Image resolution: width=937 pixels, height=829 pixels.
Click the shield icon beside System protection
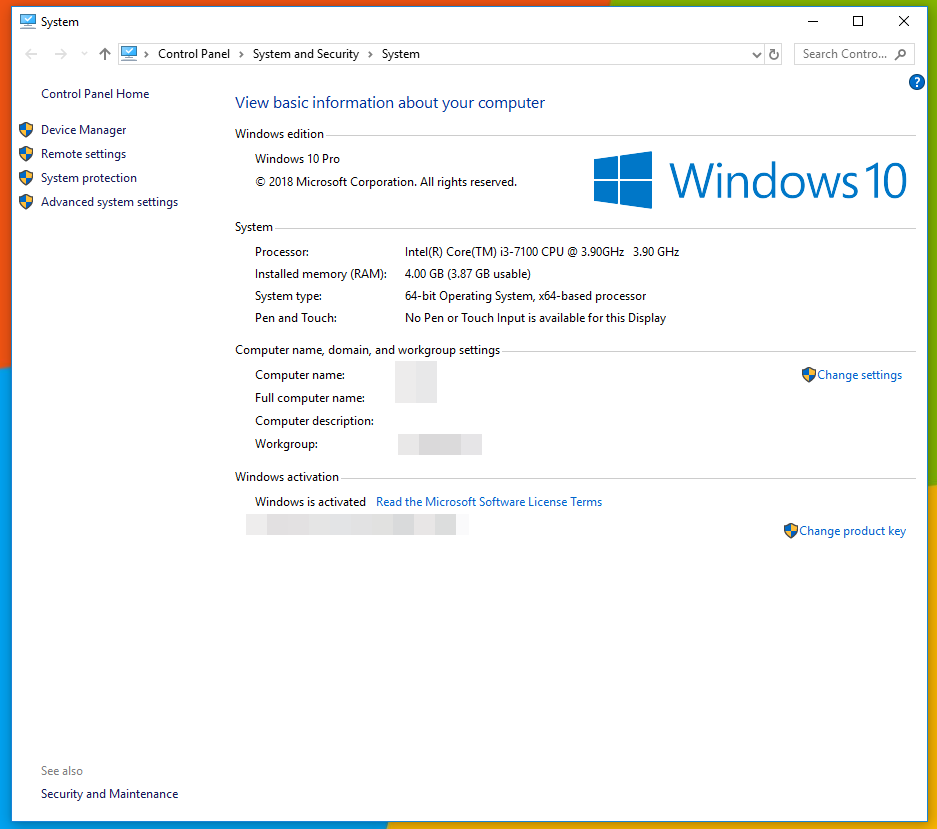(26, 178)
